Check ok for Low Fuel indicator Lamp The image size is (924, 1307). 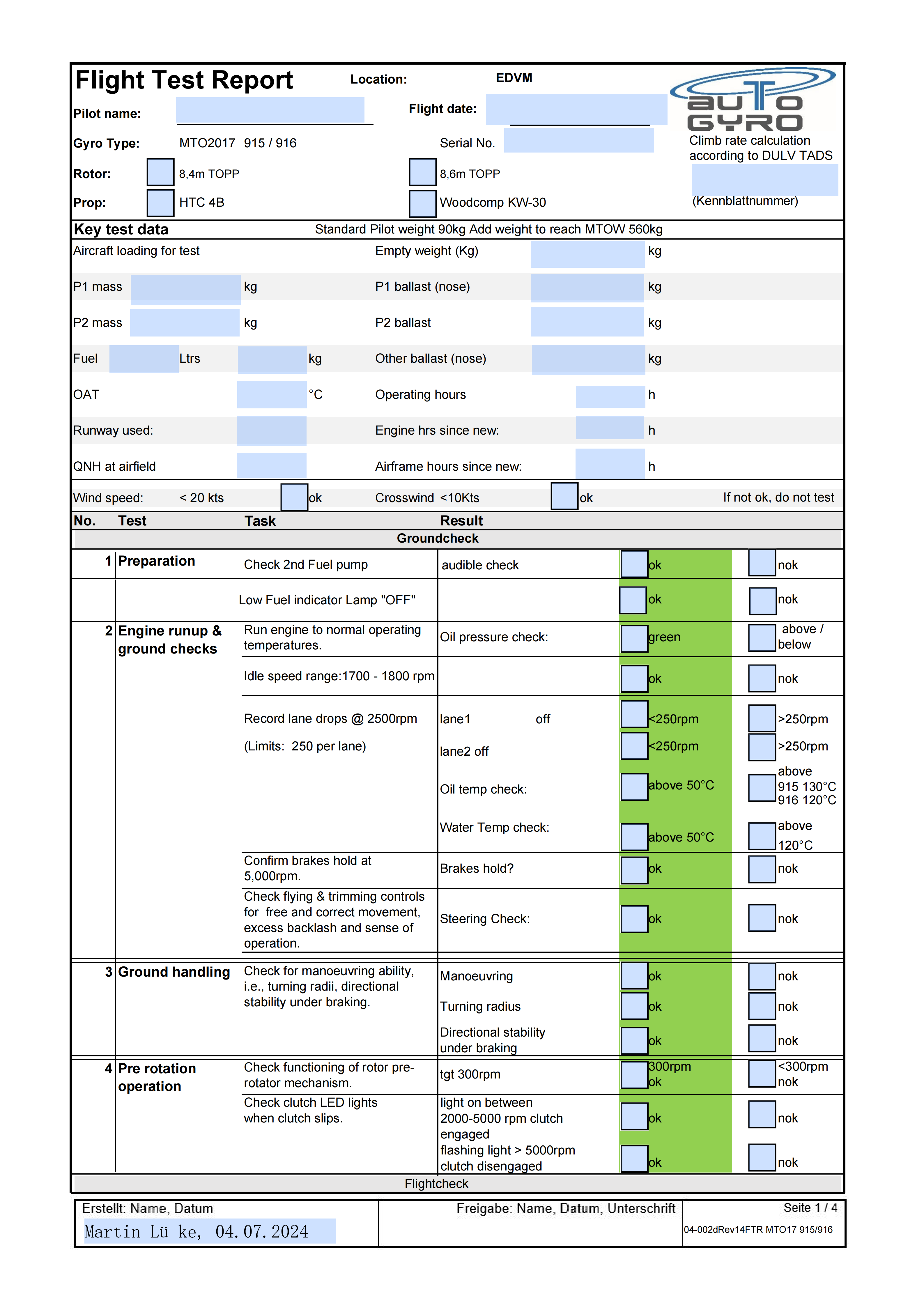633,601
